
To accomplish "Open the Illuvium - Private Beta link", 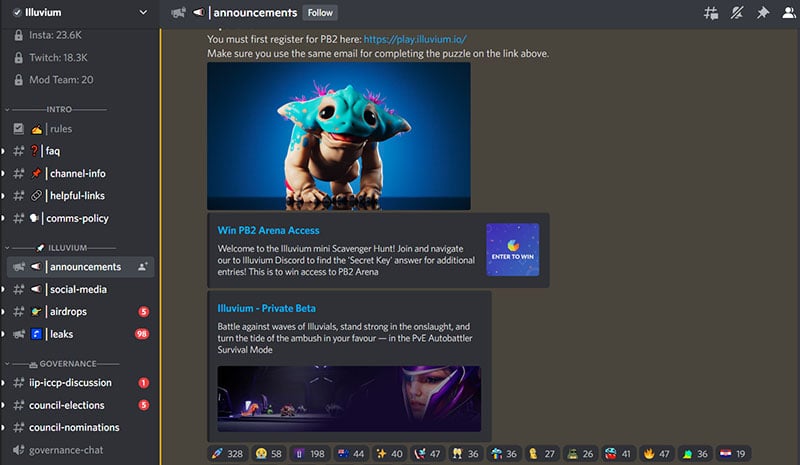I will (266, 308).
